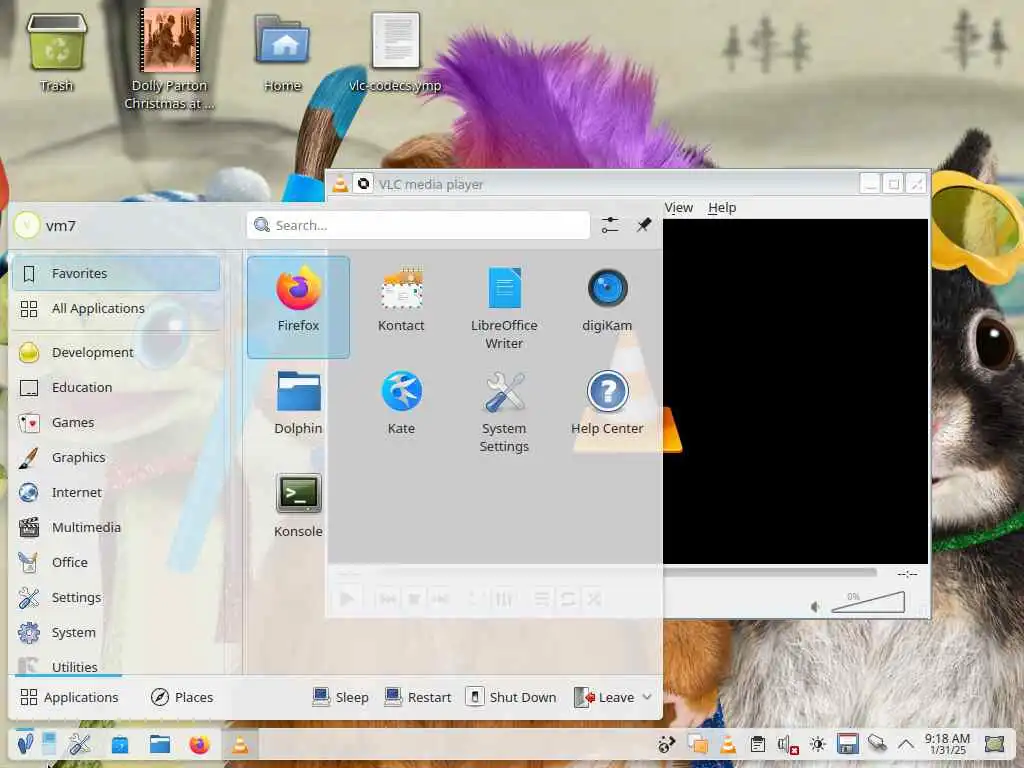Click the Sleep button
Image resolution: width=1024 pixels, height=768 pixels.
(340, 697)
